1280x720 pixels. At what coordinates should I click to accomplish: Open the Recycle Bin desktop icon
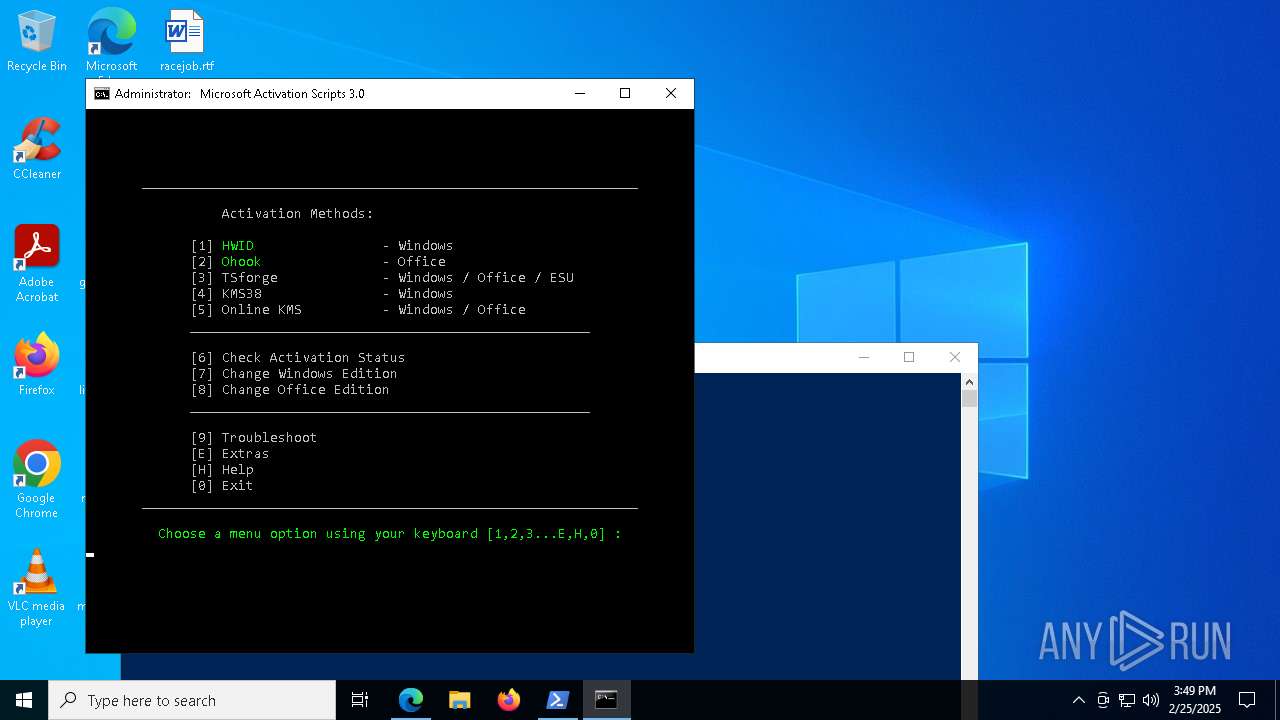[x=37, y=41]
